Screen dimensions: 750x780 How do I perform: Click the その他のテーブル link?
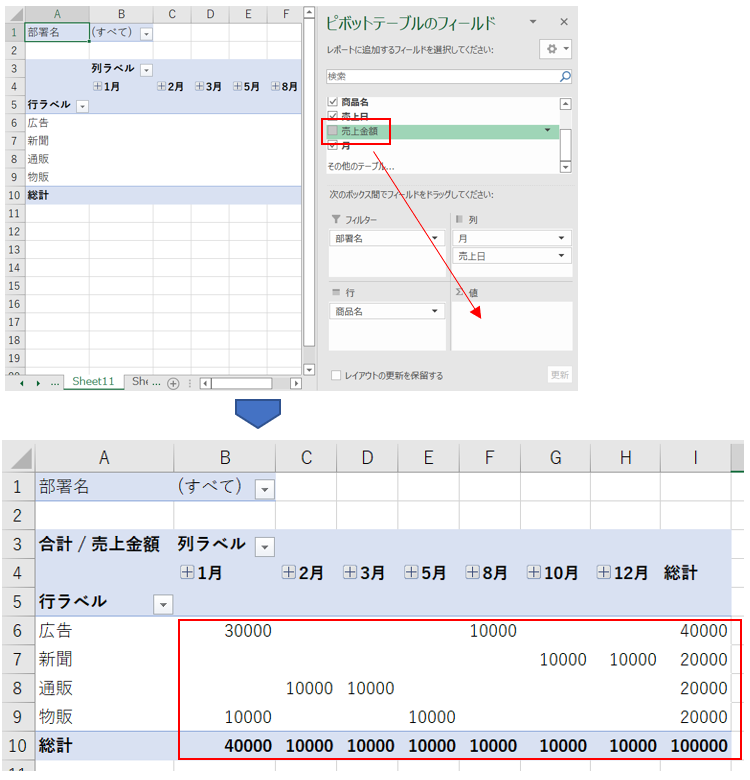[360, 166]
